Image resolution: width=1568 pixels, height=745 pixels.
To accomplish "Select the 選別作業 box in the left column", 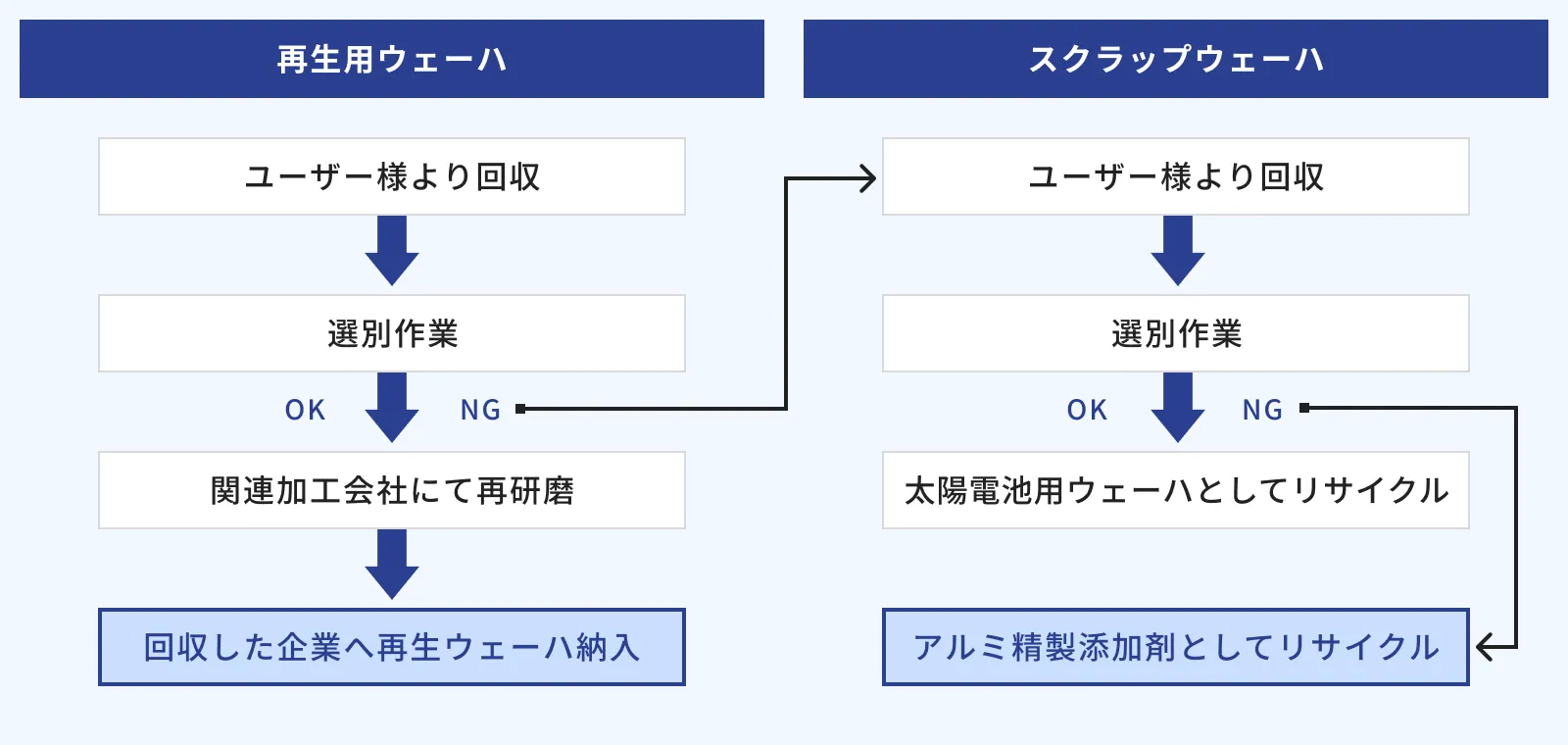I will coord(392,333).
